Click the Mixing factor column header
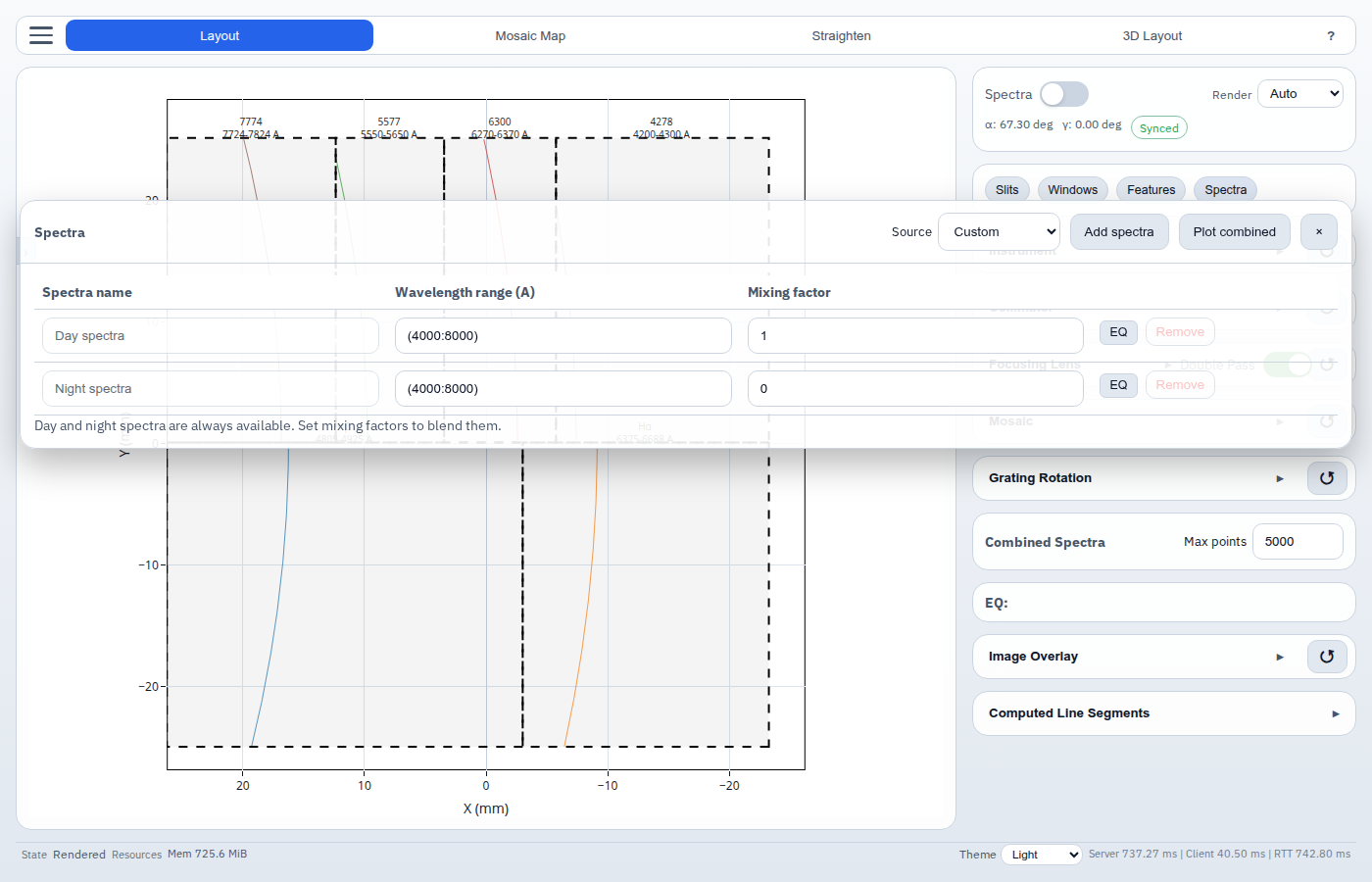This screenshot has height=882, width=1372. (x=789, y=292)
